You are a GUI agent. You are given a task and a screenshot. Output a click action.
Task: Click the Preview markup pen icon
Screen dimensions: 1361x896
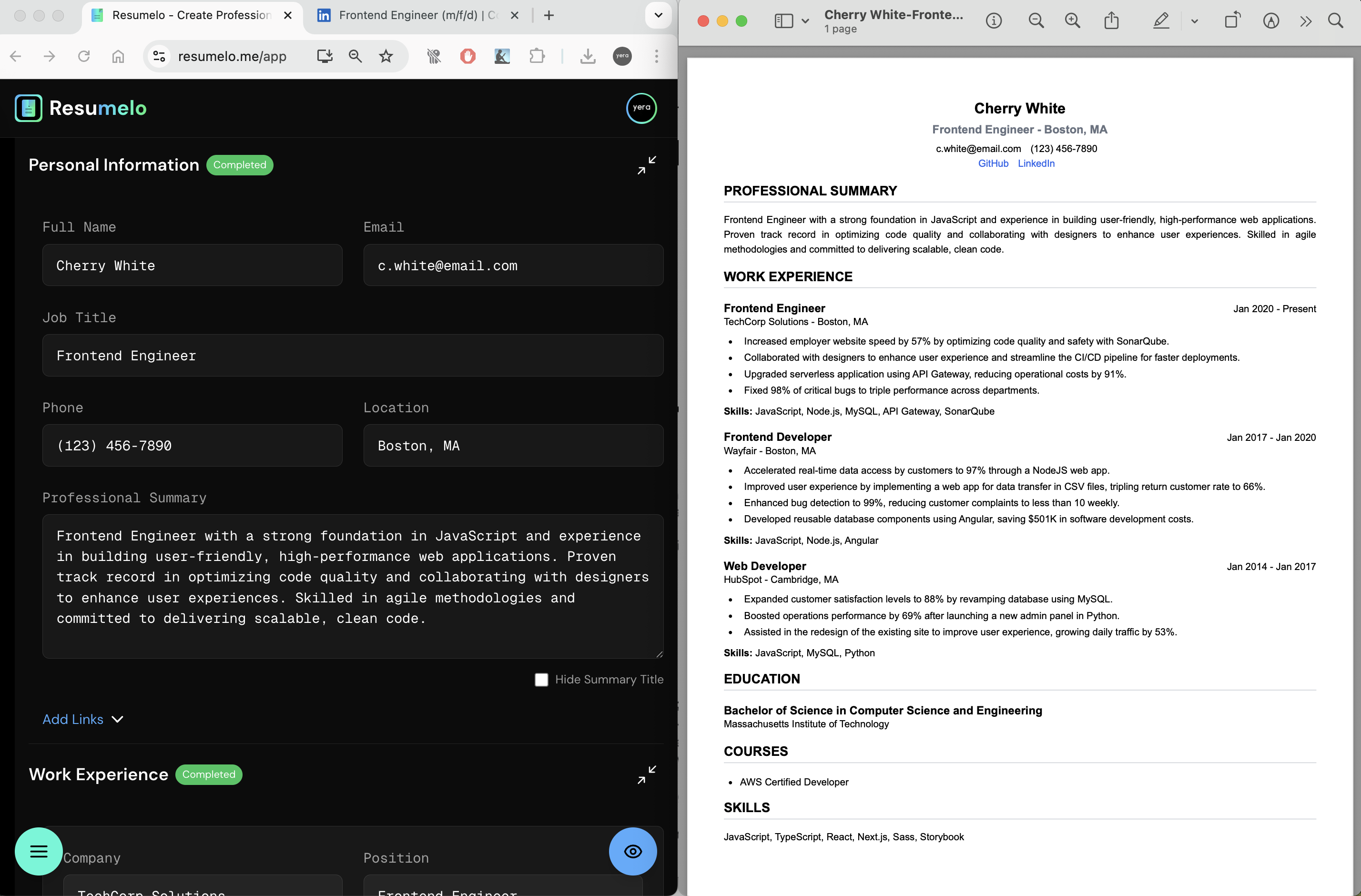pyautogui.click(x=1161, y=21)
